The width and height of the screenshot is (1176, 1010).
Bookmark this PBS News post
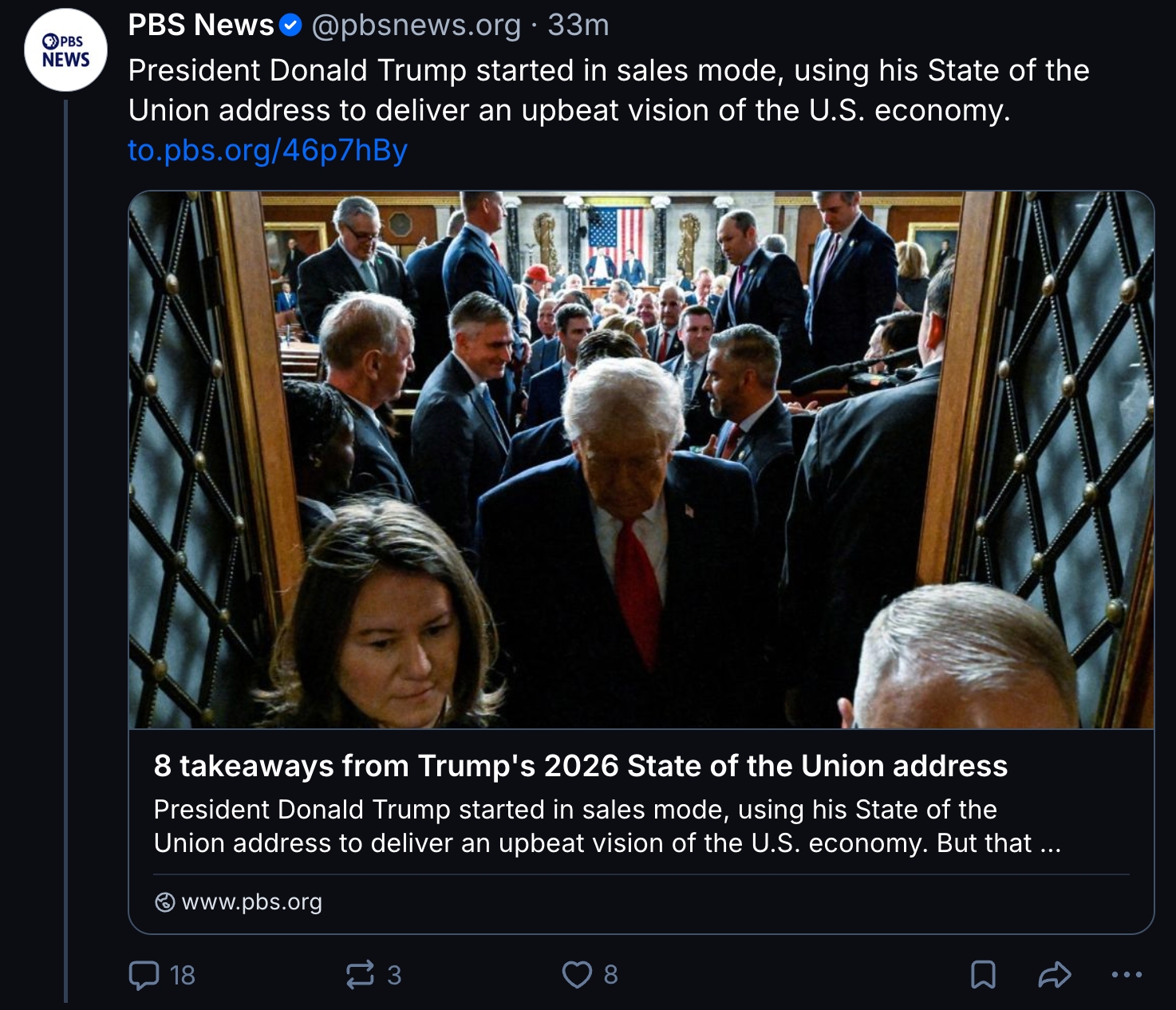982,974
